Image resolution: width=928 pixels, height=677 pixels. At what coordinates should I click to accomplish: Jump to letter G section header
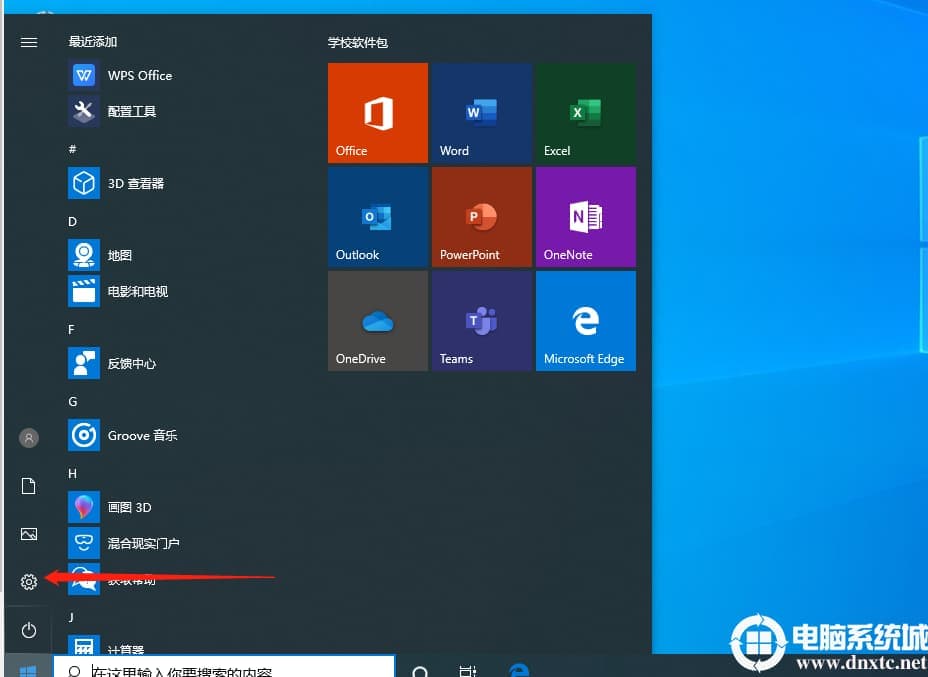point(72,401)
